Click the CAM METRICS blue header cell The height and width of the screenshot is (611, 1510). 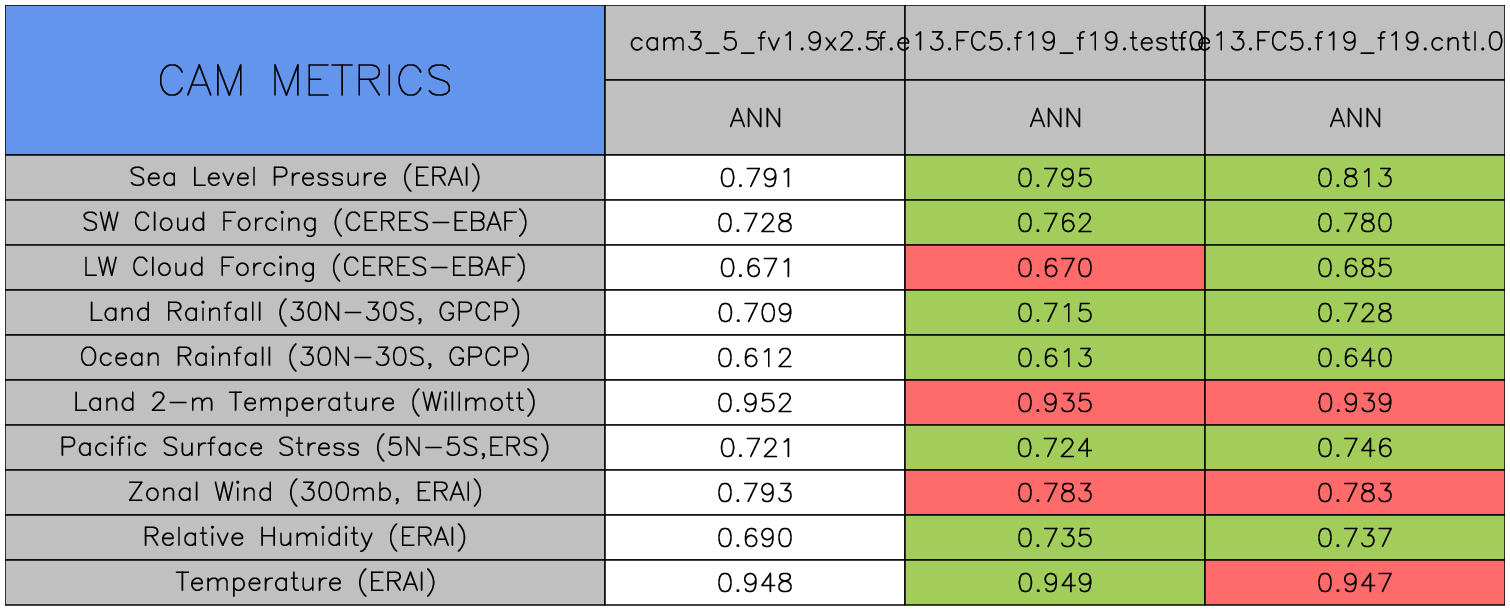point(305,80)
